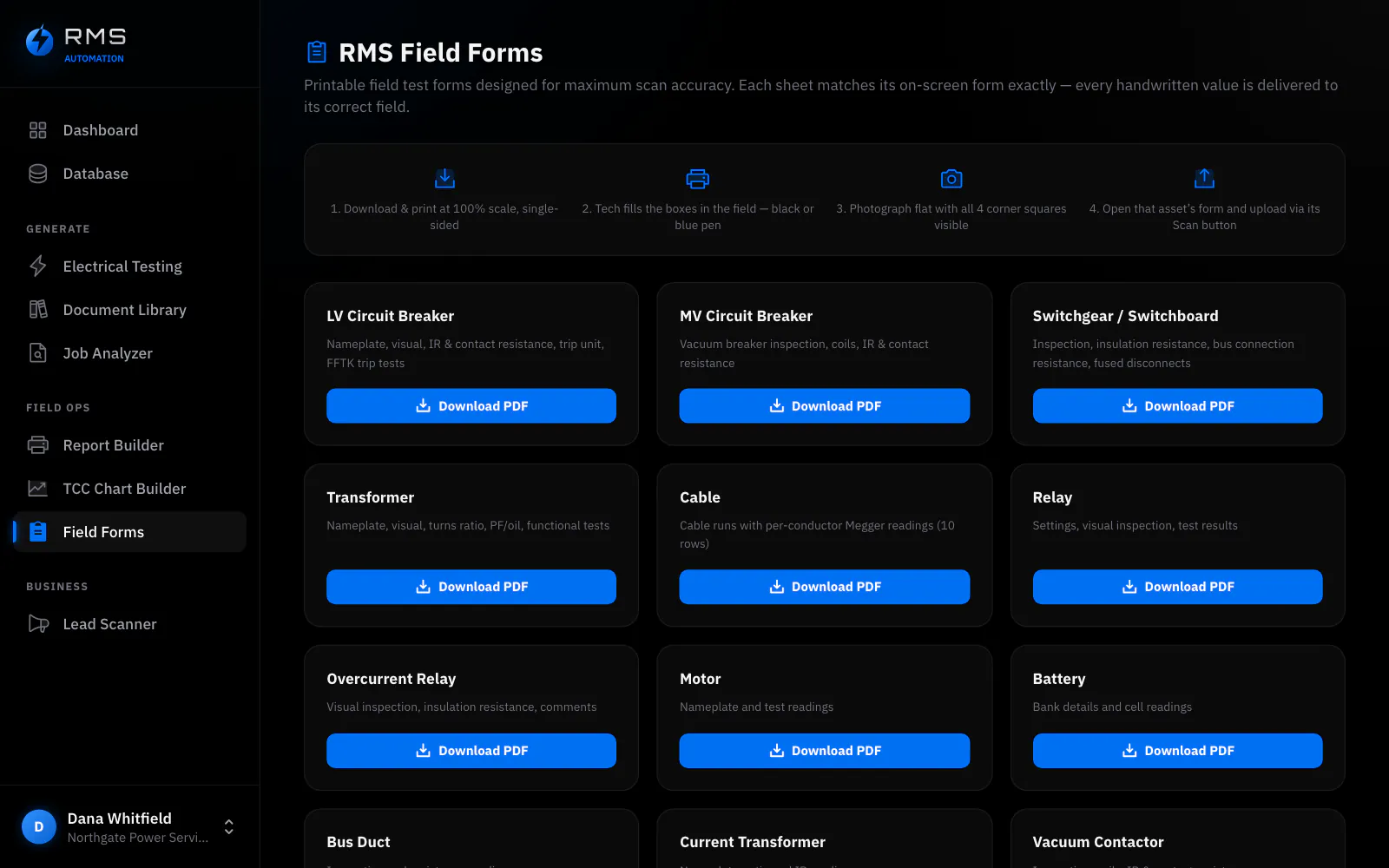Download the Relay form PDF
Screen dimensions: 1389x868
coord(1177,587)
